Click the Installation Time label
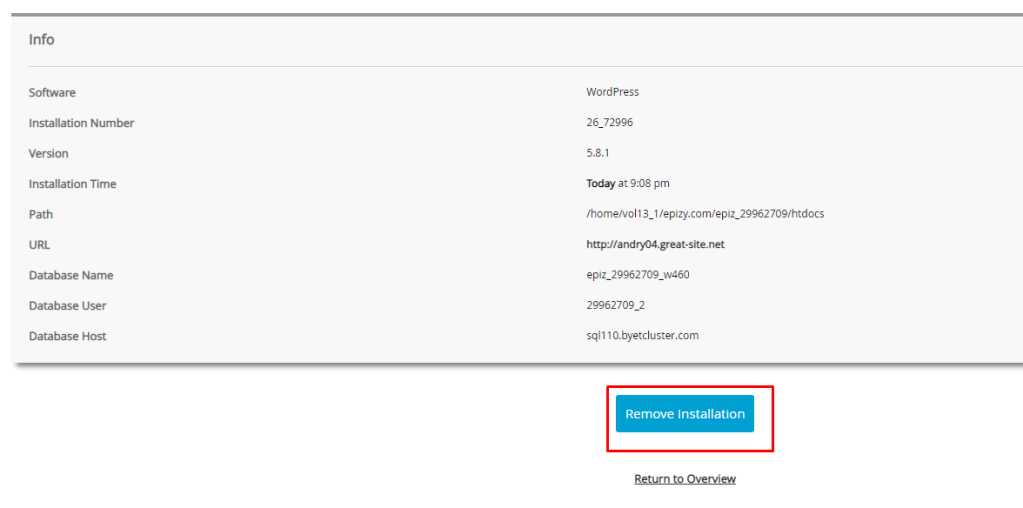Viewport: 1023px width, 508px height. [x=72, y=184]
